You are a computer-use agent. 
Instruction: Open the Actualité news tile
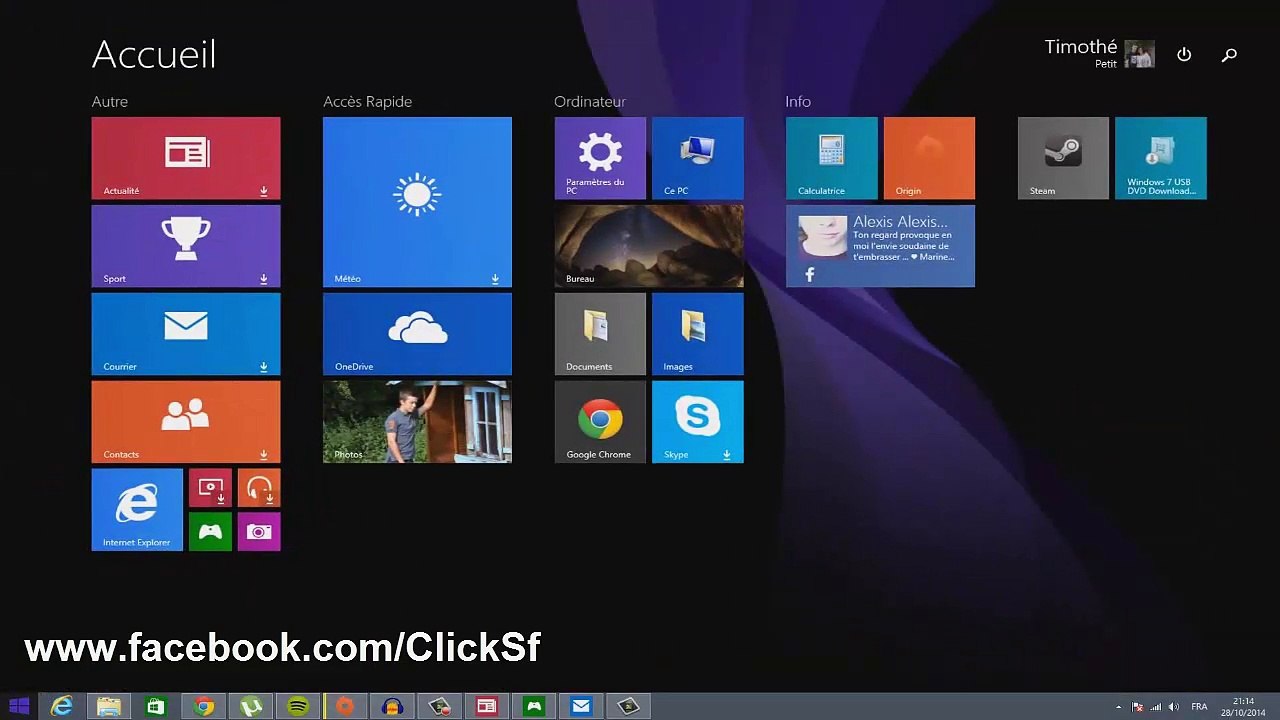pos(186,158)
